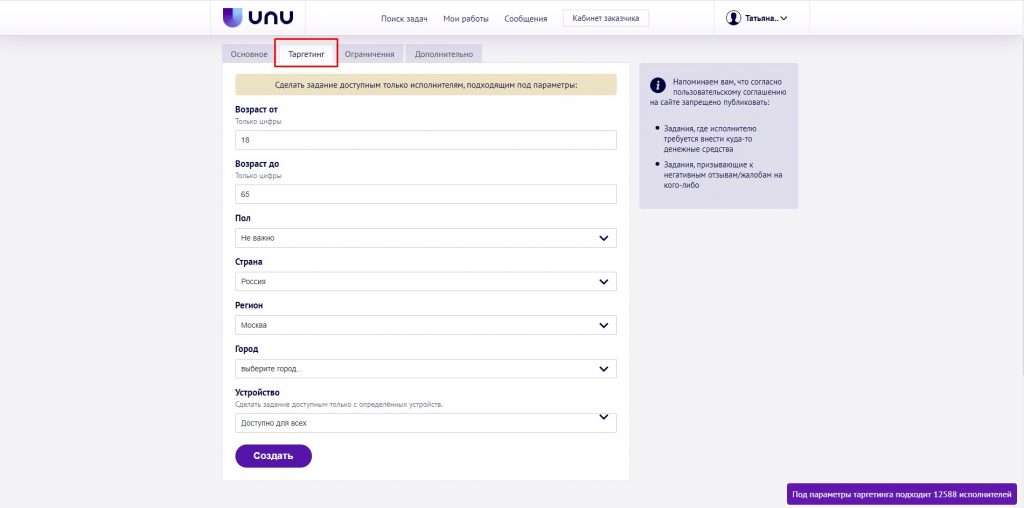Expand the Устройство dropdown

(426, 422)
